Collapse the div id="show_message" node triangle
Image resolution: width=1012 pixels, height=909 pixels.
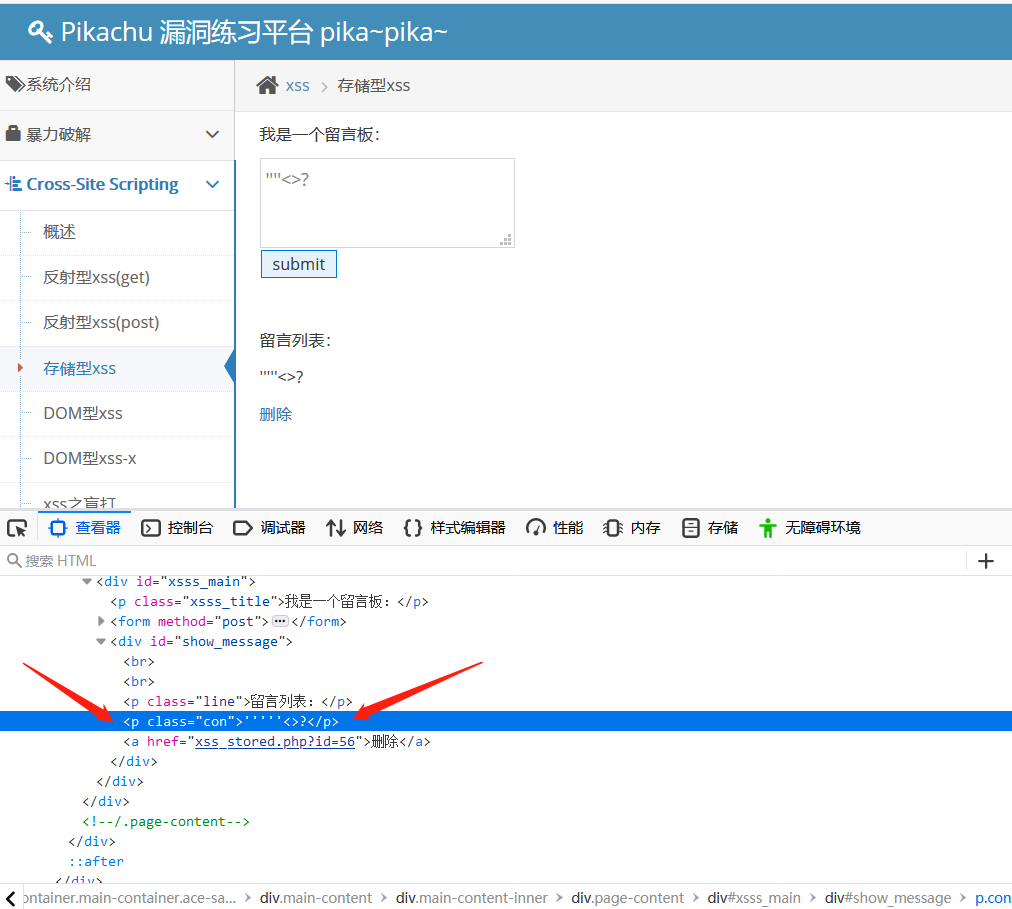coord(101,642)
